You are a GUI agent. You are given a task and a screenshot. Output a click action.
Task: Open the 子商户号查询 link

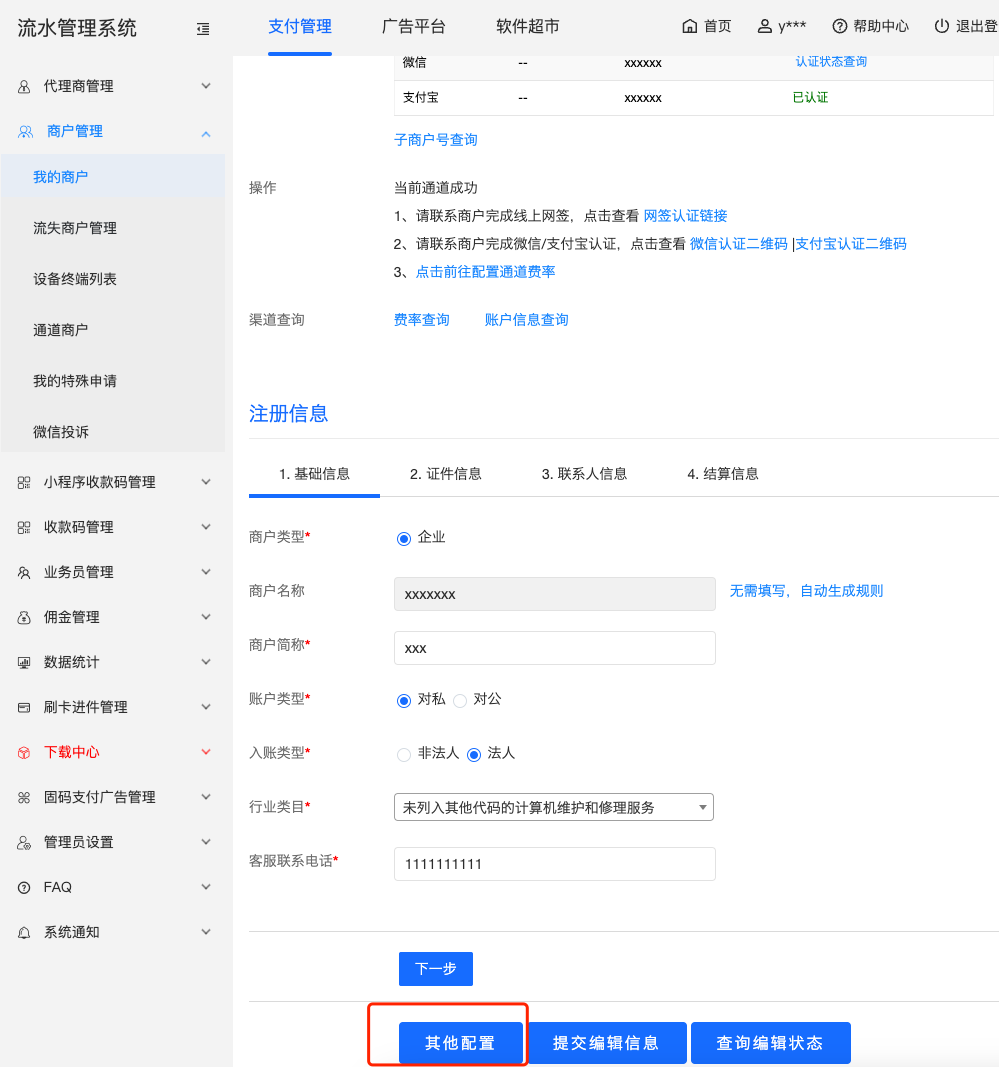point(436,140)
